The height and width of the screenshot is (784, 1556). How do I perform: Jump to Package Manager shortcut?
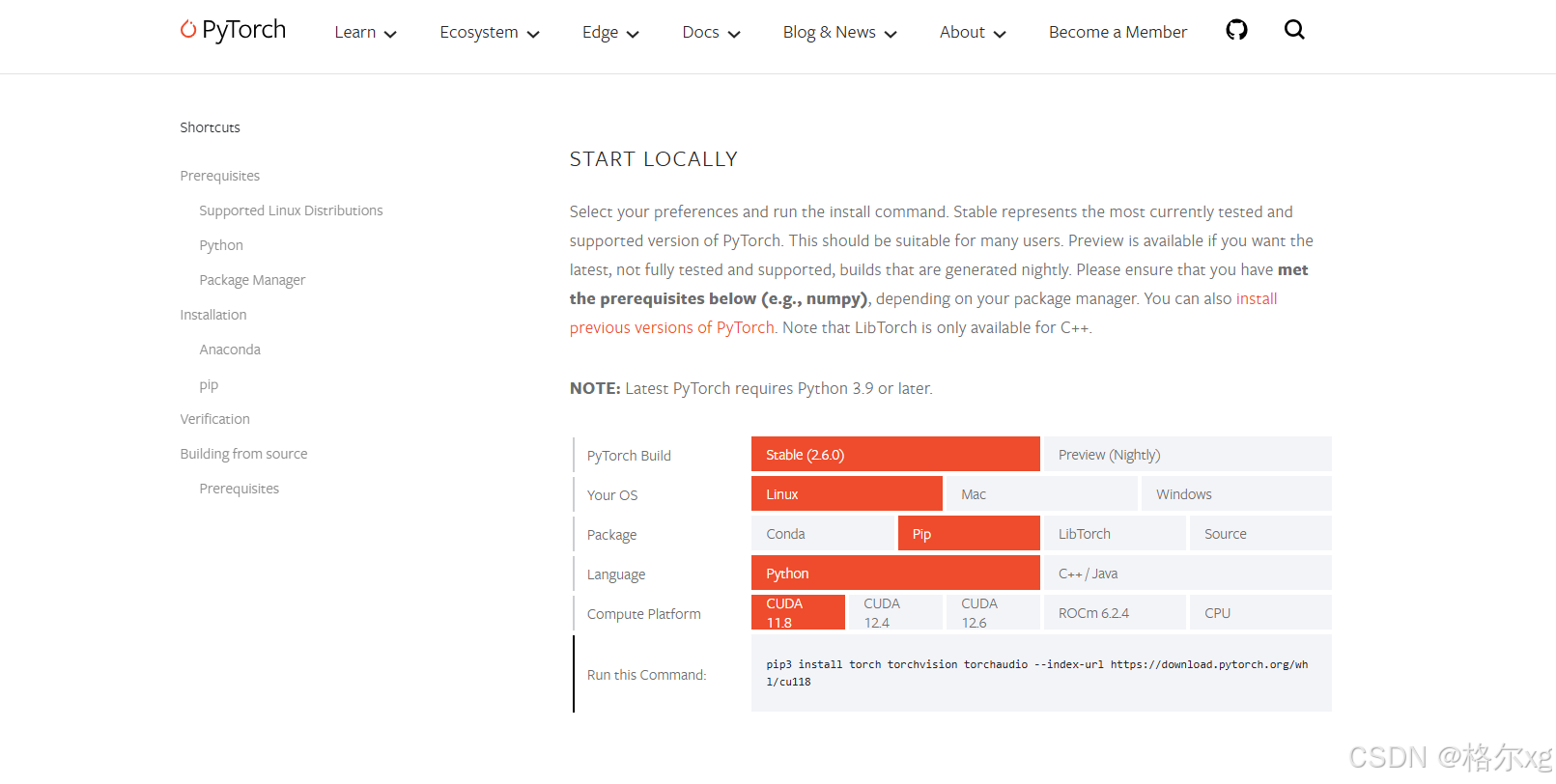[x=252, y=280]
